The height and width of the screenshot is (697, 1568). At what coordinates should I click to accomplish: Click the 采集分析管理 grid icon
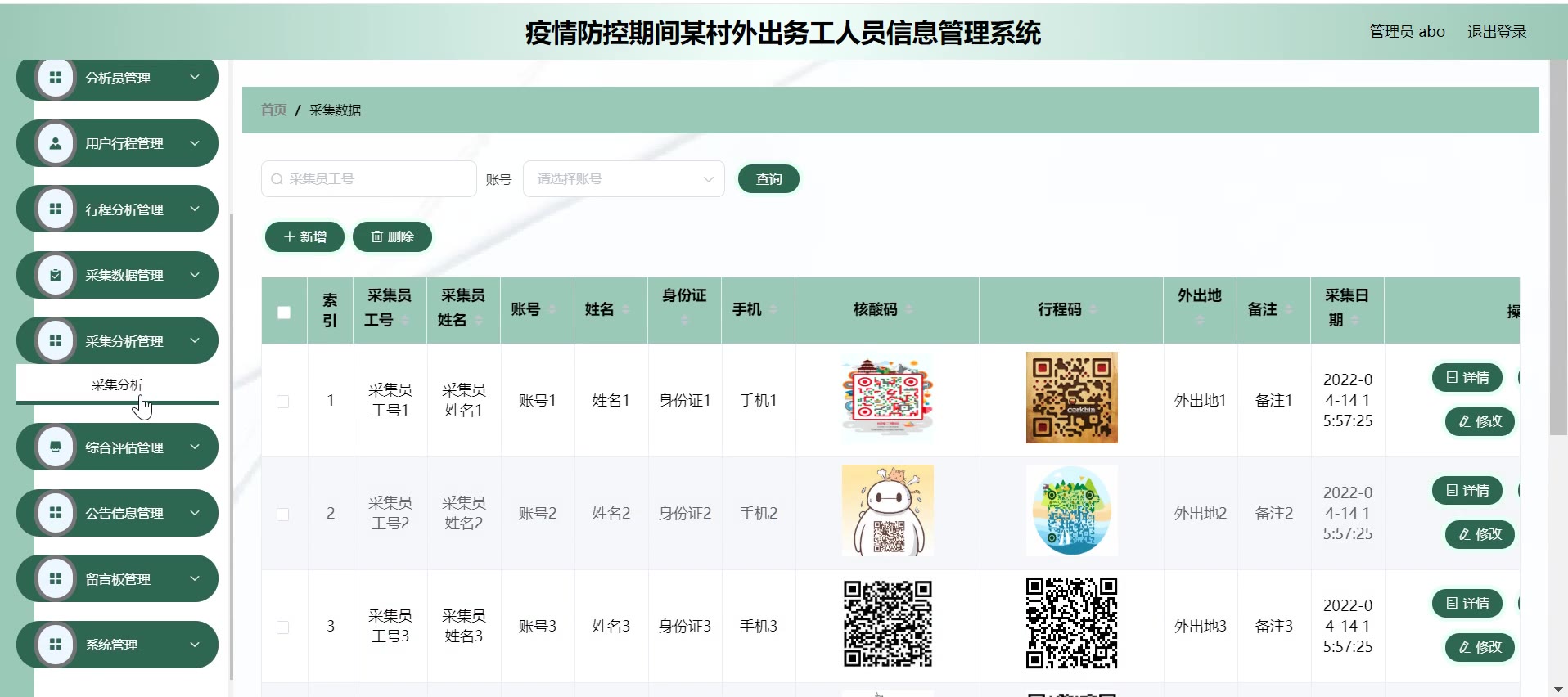56,341
